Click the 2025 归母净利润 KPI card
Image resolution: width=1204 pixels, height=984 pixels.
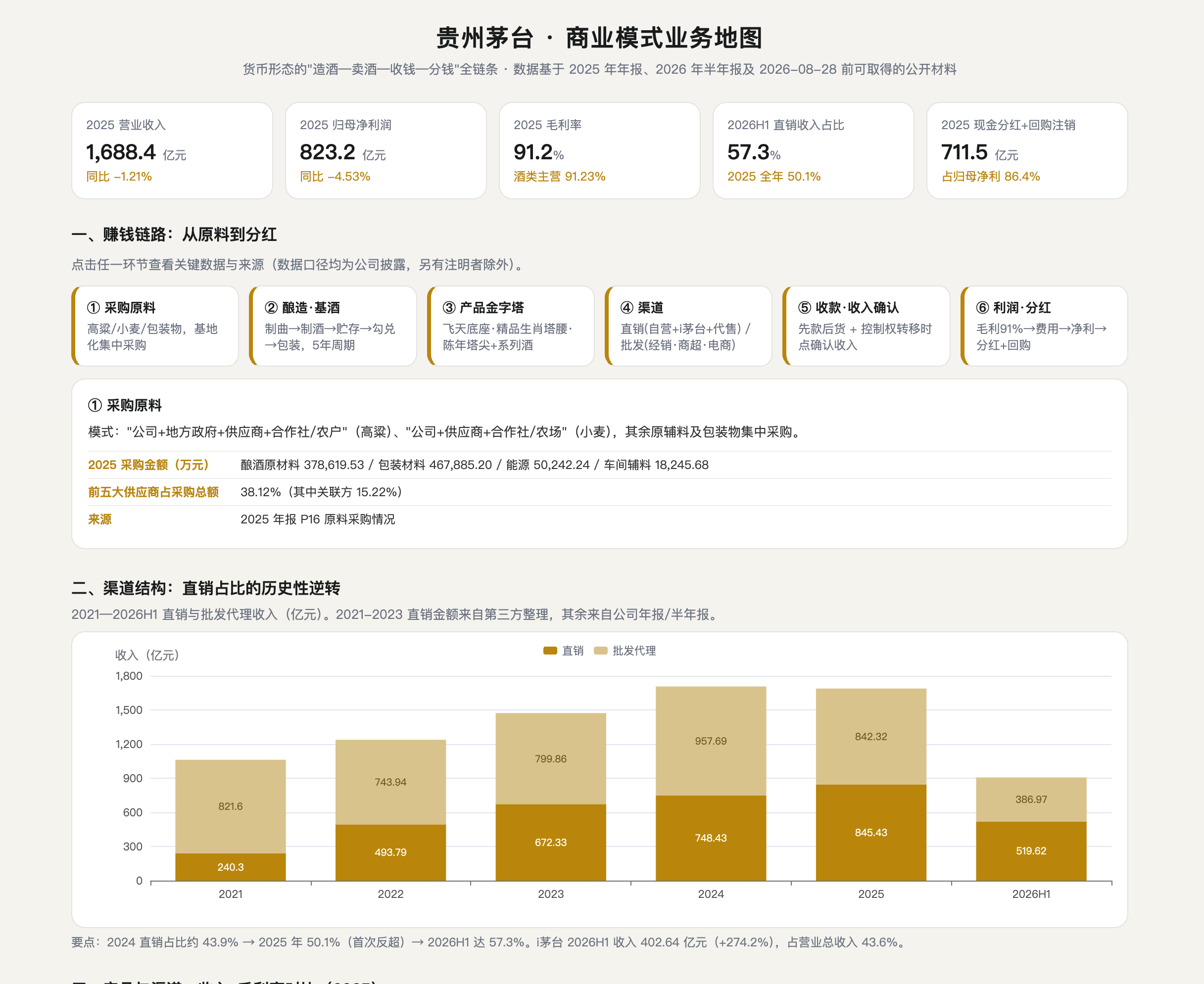tap(386, 150)
